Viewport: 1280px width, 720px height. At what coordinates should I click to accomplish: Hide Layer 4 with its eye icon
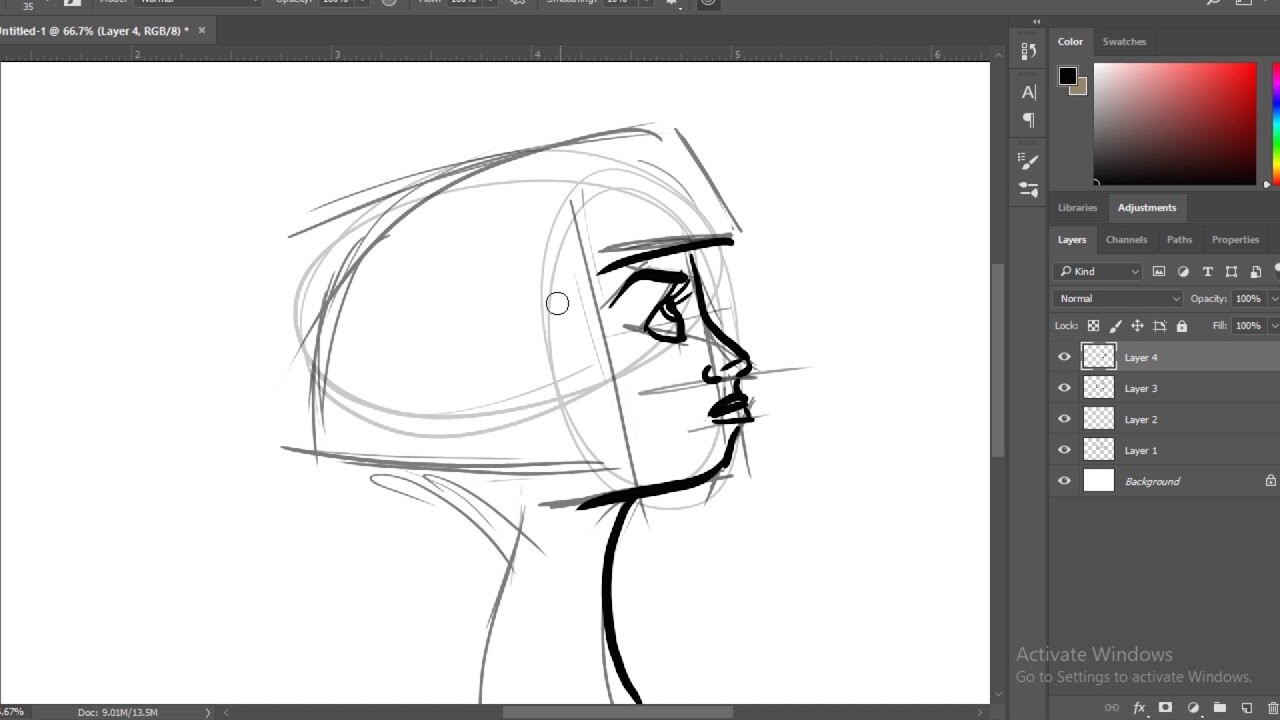coord(1064,357)
